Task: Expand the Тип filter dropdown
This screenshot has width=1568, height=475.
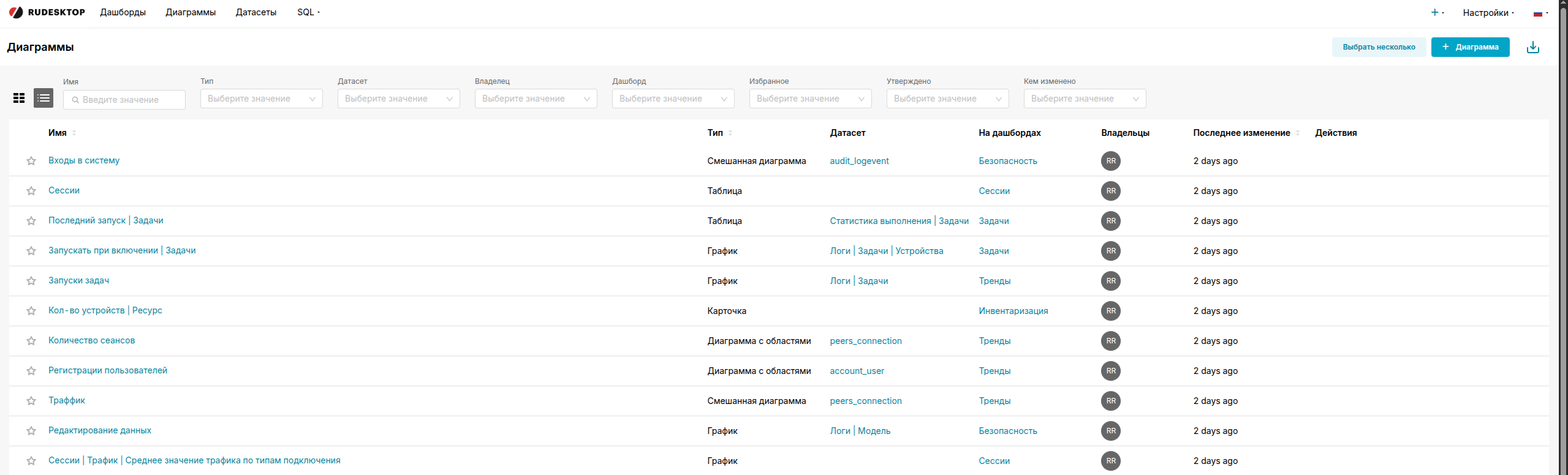Action: point(261,99)
